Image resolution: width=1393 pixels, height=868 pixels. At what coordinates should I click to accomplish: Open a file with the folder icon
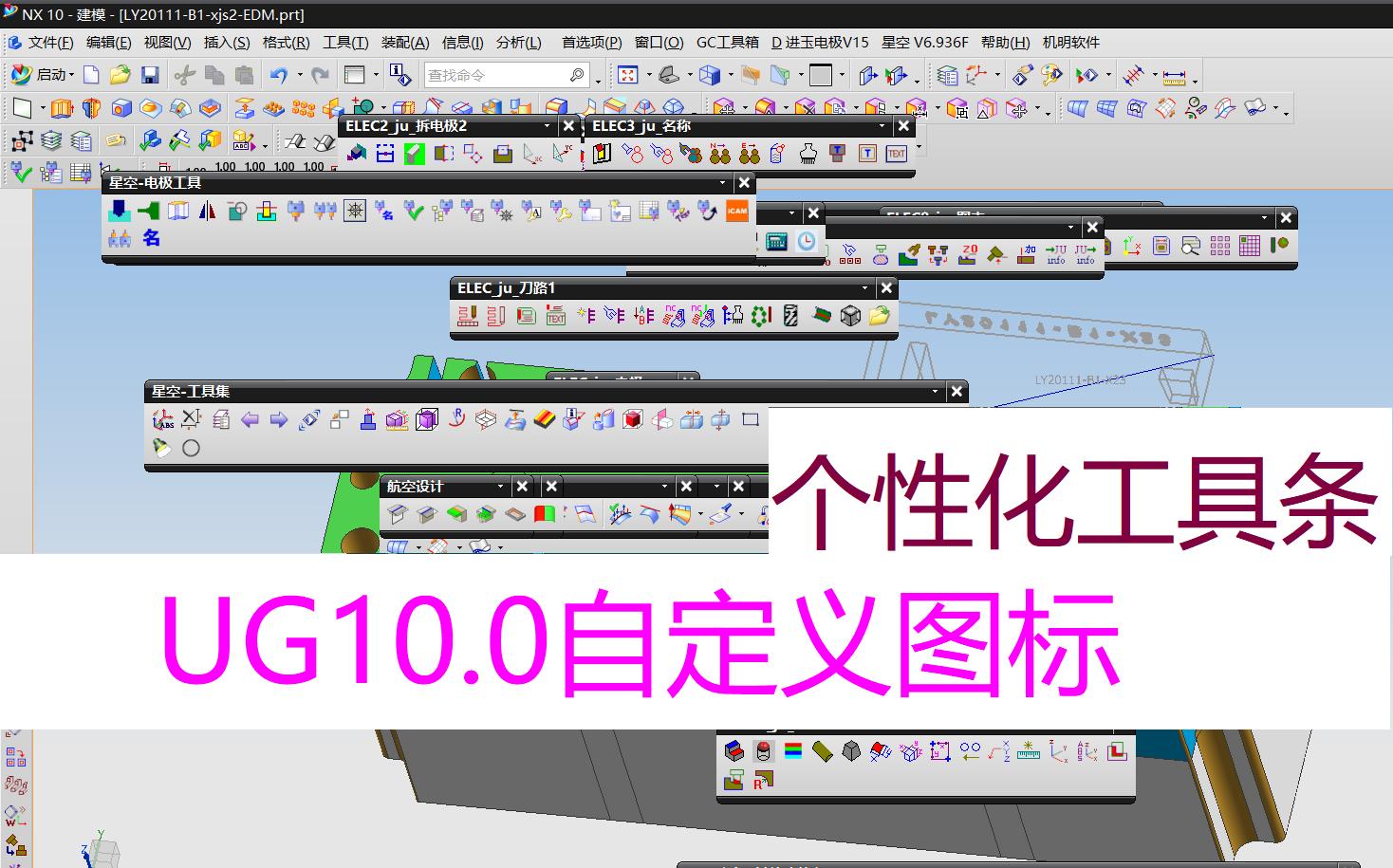click(x=120, y=75)
